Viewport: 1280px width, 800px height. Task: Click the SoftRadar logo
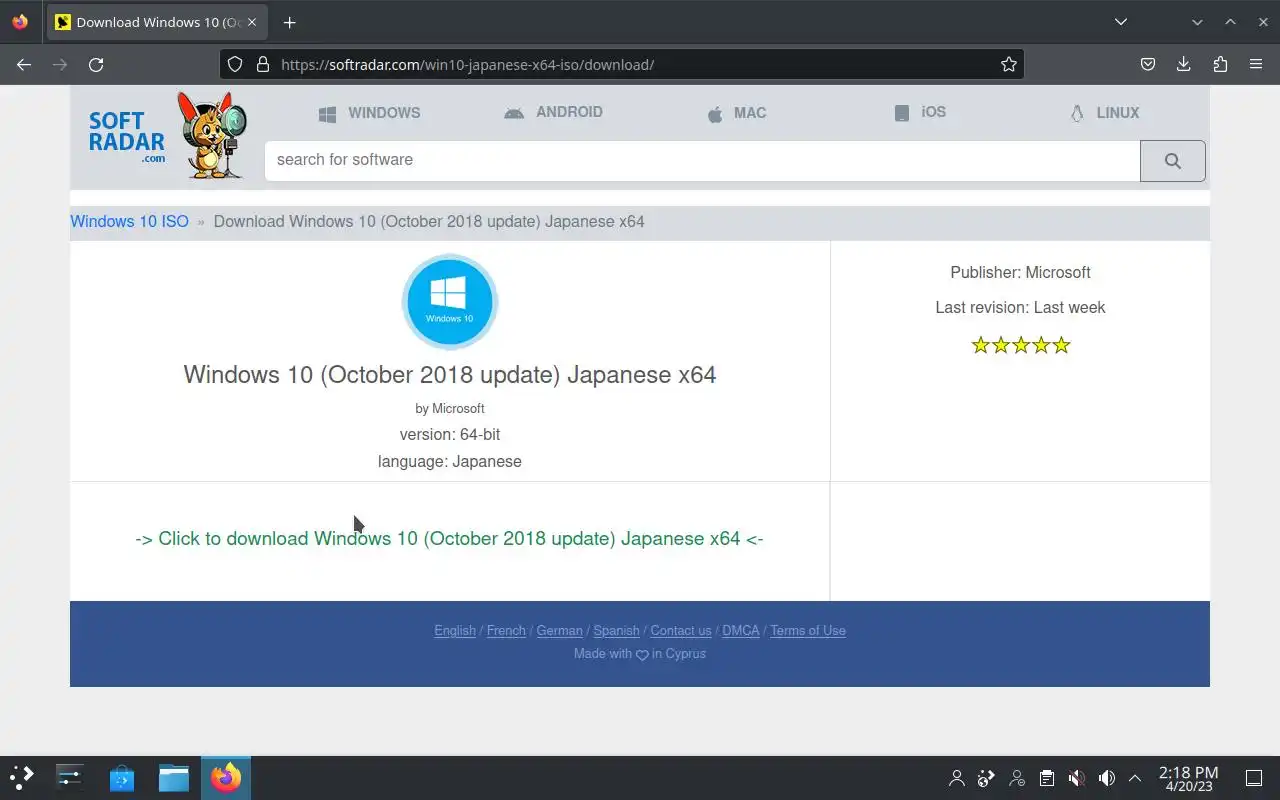[167, 135]
